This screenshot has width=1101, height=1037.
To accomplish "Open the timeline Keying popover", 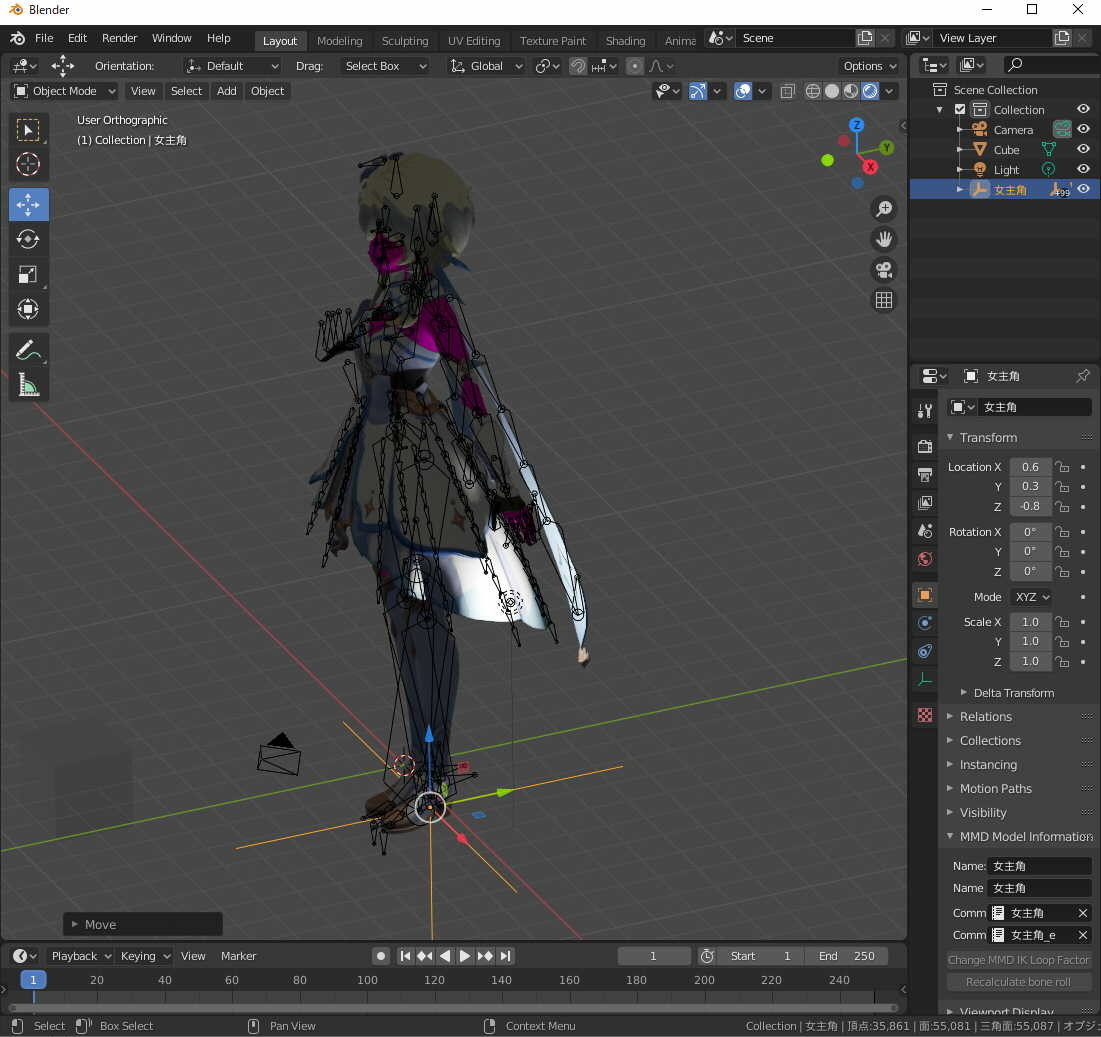I will pyautogui.click(x=145, y=956).
